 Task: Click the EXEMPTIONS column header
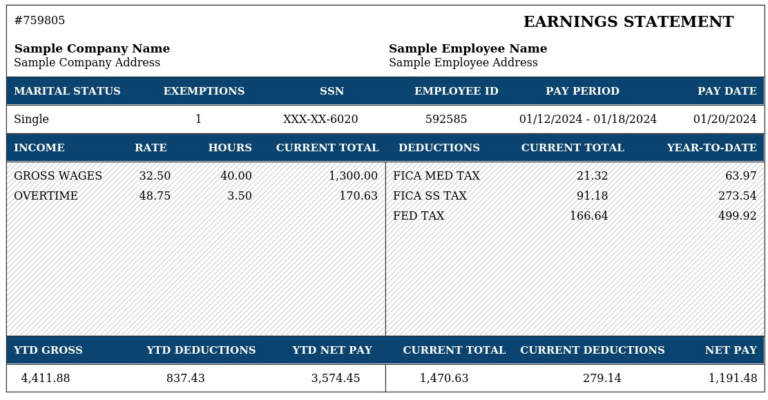pos(204,91)
